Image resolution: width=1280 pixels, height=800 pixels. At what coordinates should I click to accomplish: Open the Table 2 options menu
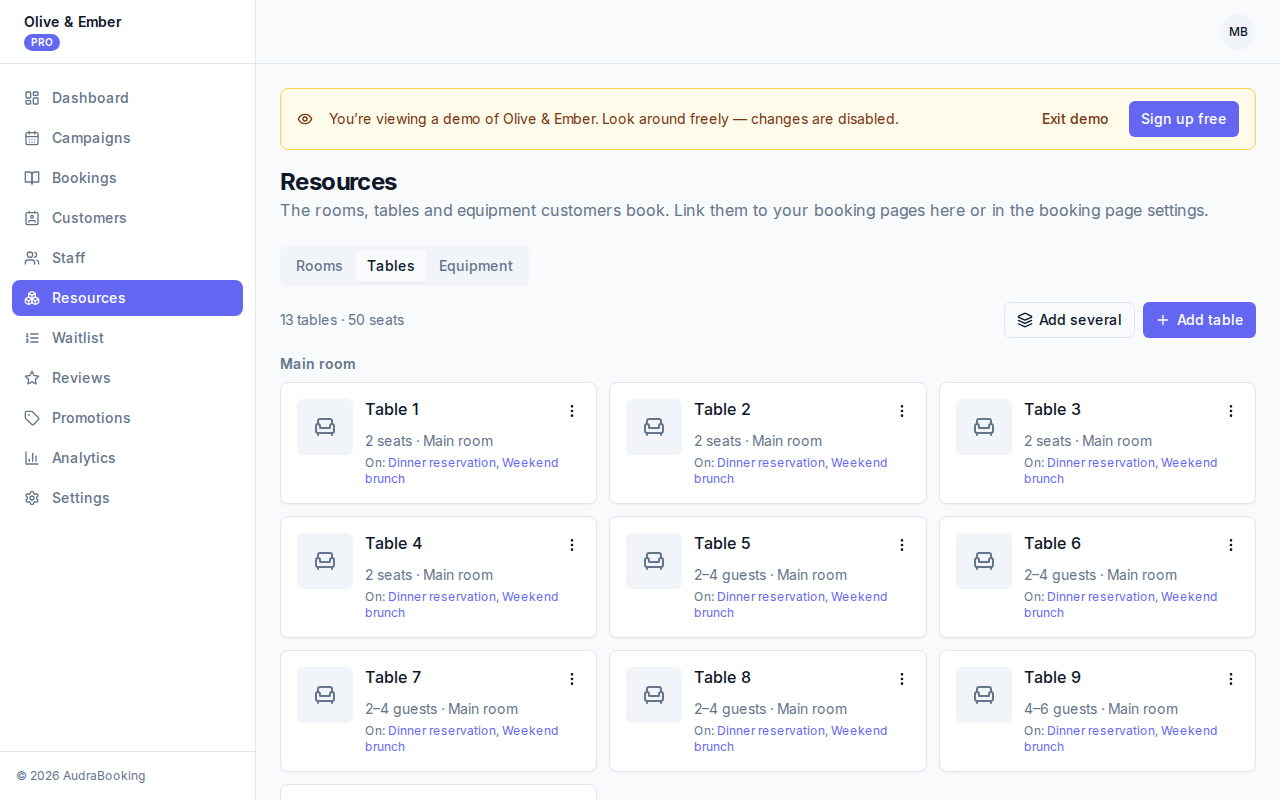[x=902, y=411]
